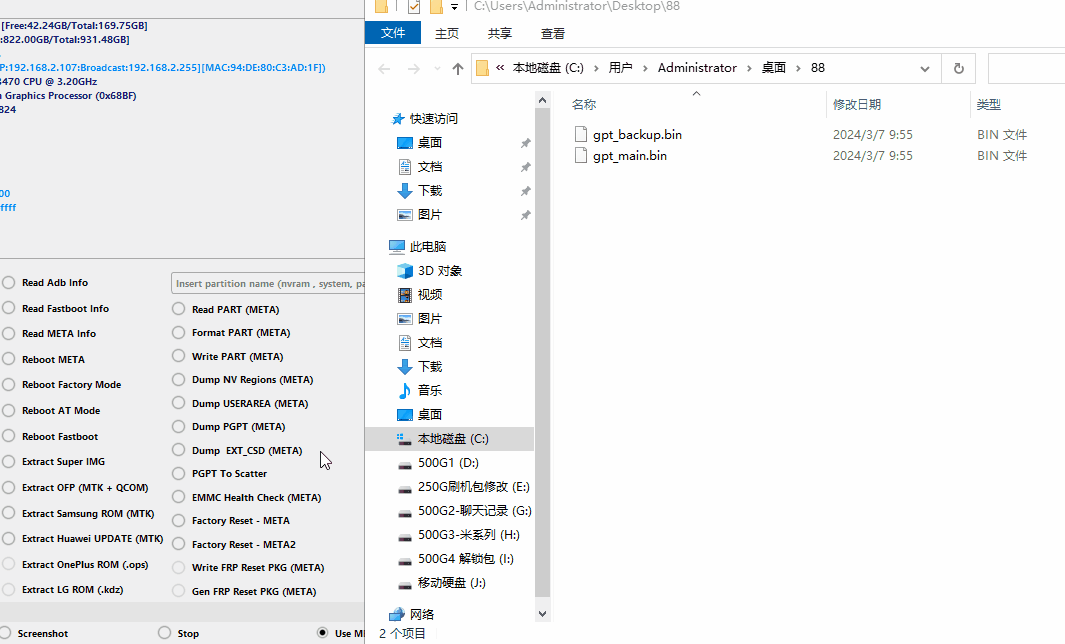
Task: Click the 网络 network icon
Action: point(397,614)
